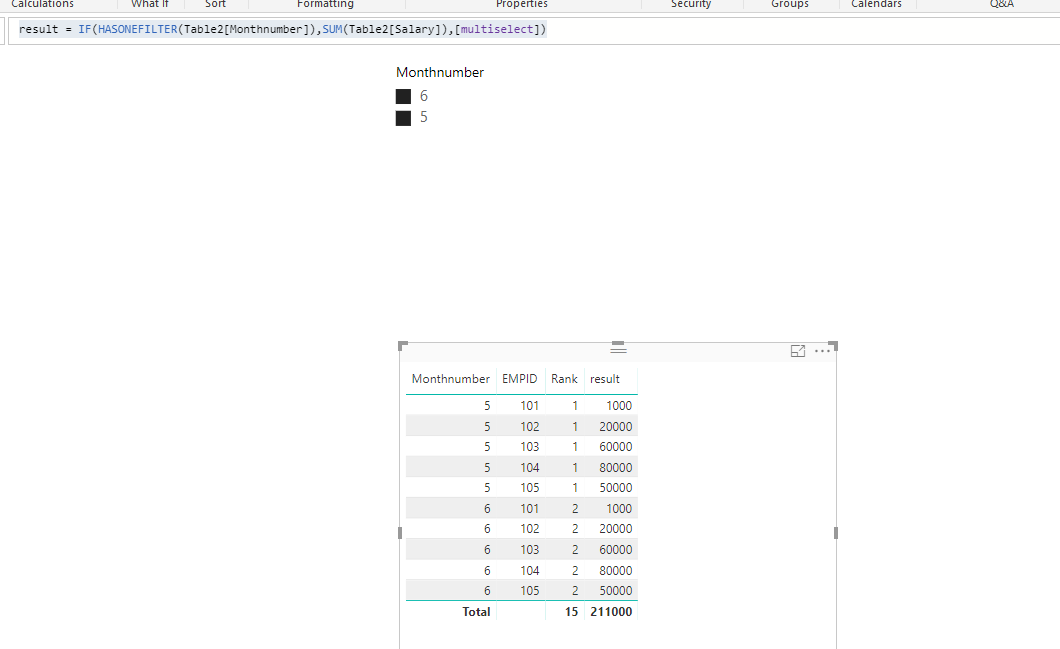
Task: Select result 80000 in month 6 row
Action: point(616,571)
